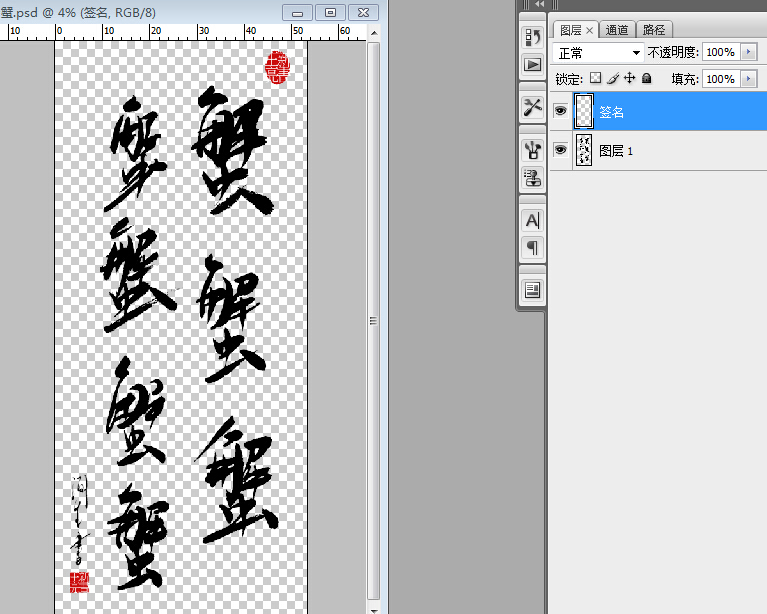Open the 不透明度 slider arrow
Viewport: 767px width, 614px height.
pyautogui.click(x=748, y=52)
